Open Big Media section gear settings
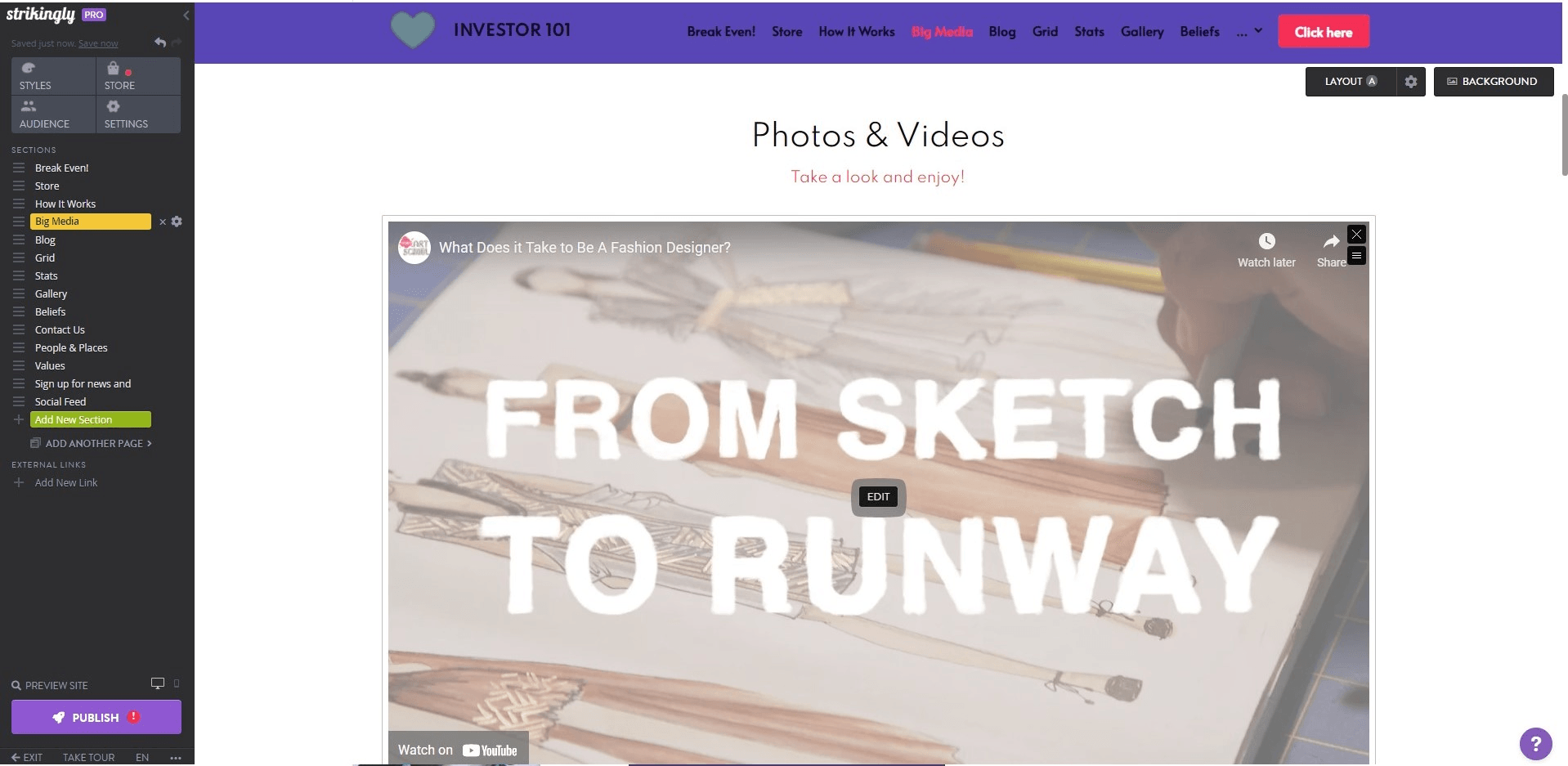Viewport: 1568px width, 766px height. [x=177, y=222]
